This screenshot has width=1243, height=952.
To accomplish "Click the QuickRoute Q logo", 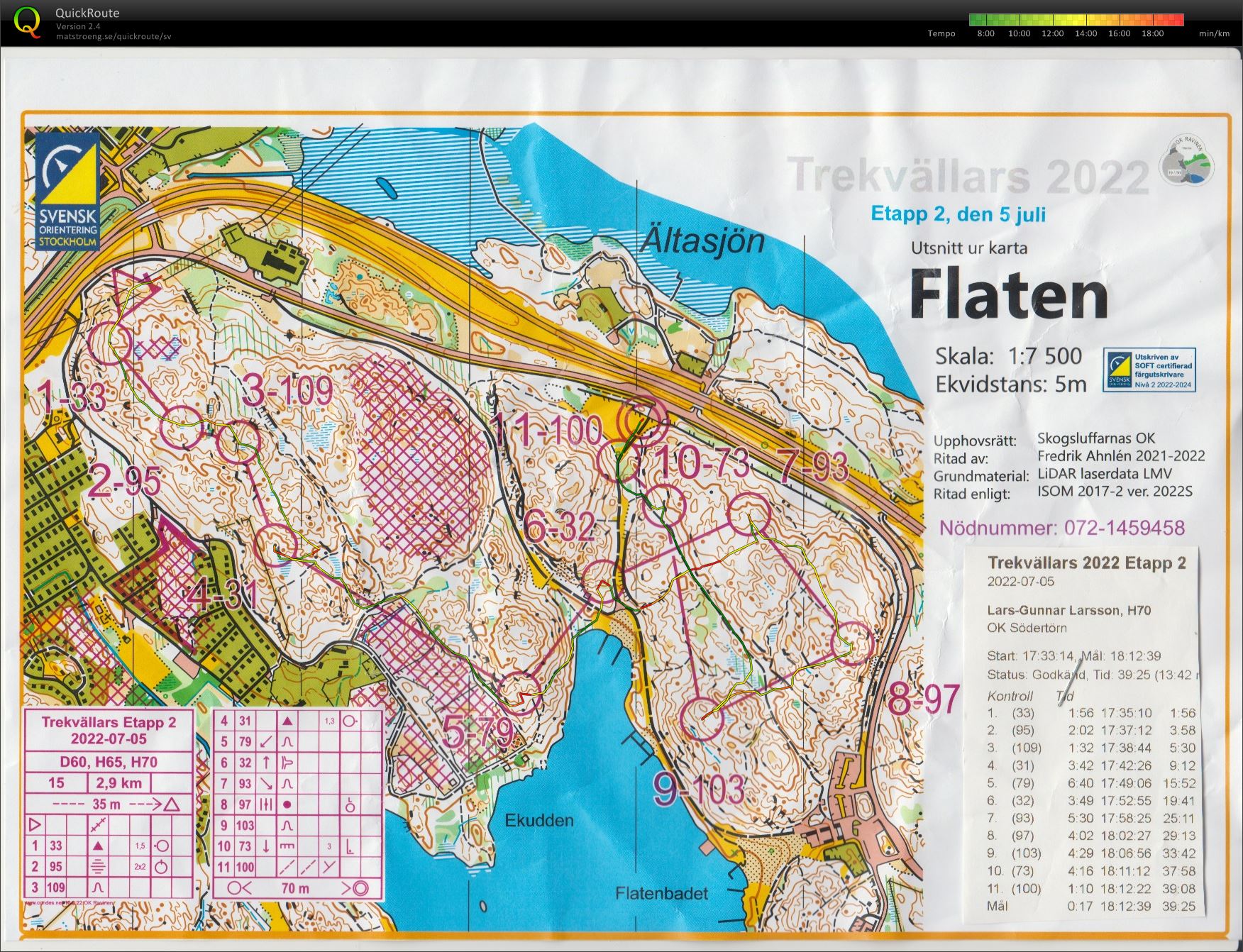I will pyautogui.click(x=27, y=22).
